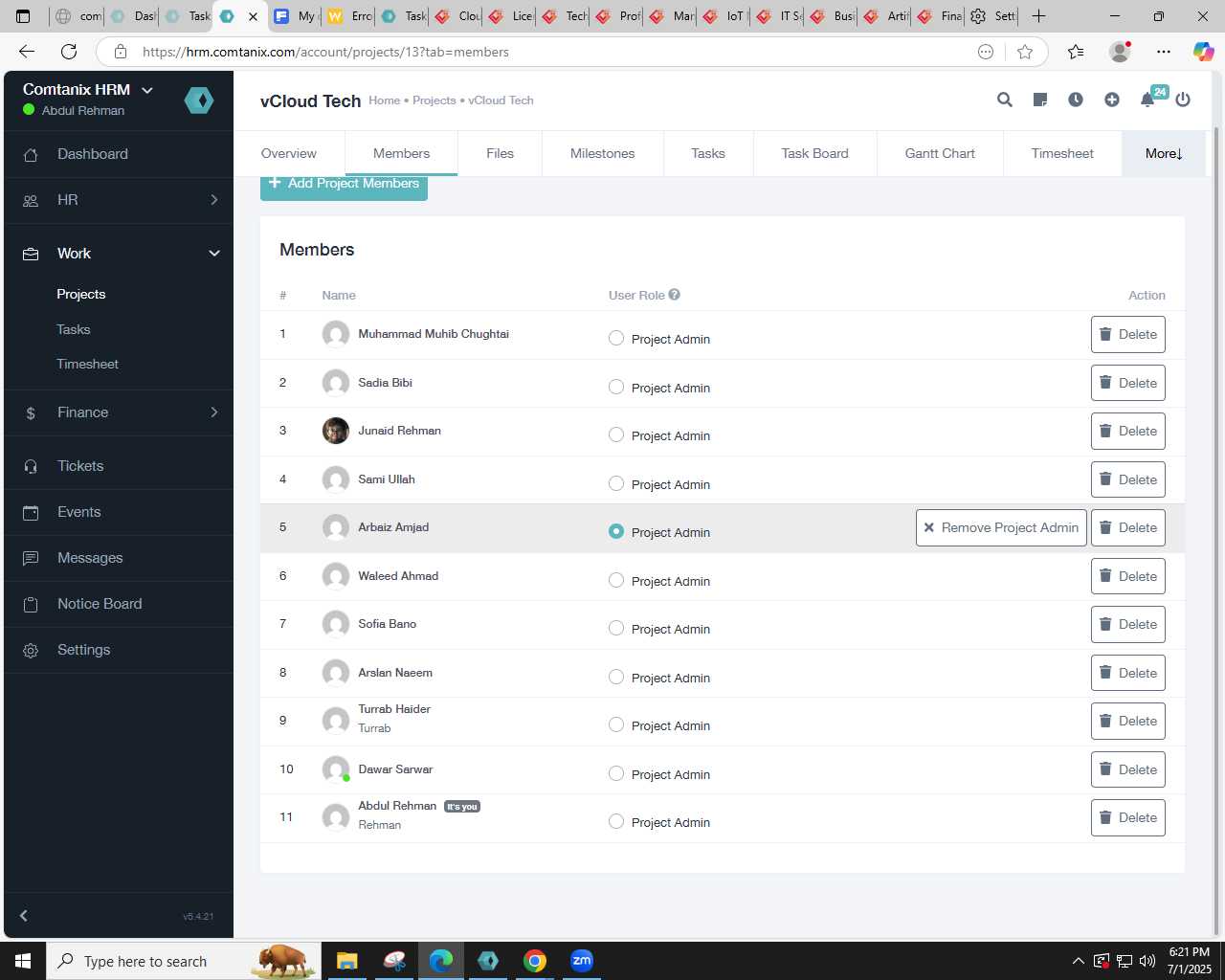Image resolution: width=1225 pixels, height=980 pixels.
Task: Click the Windows taskbar search box
Action: click(x=182, y=961)
